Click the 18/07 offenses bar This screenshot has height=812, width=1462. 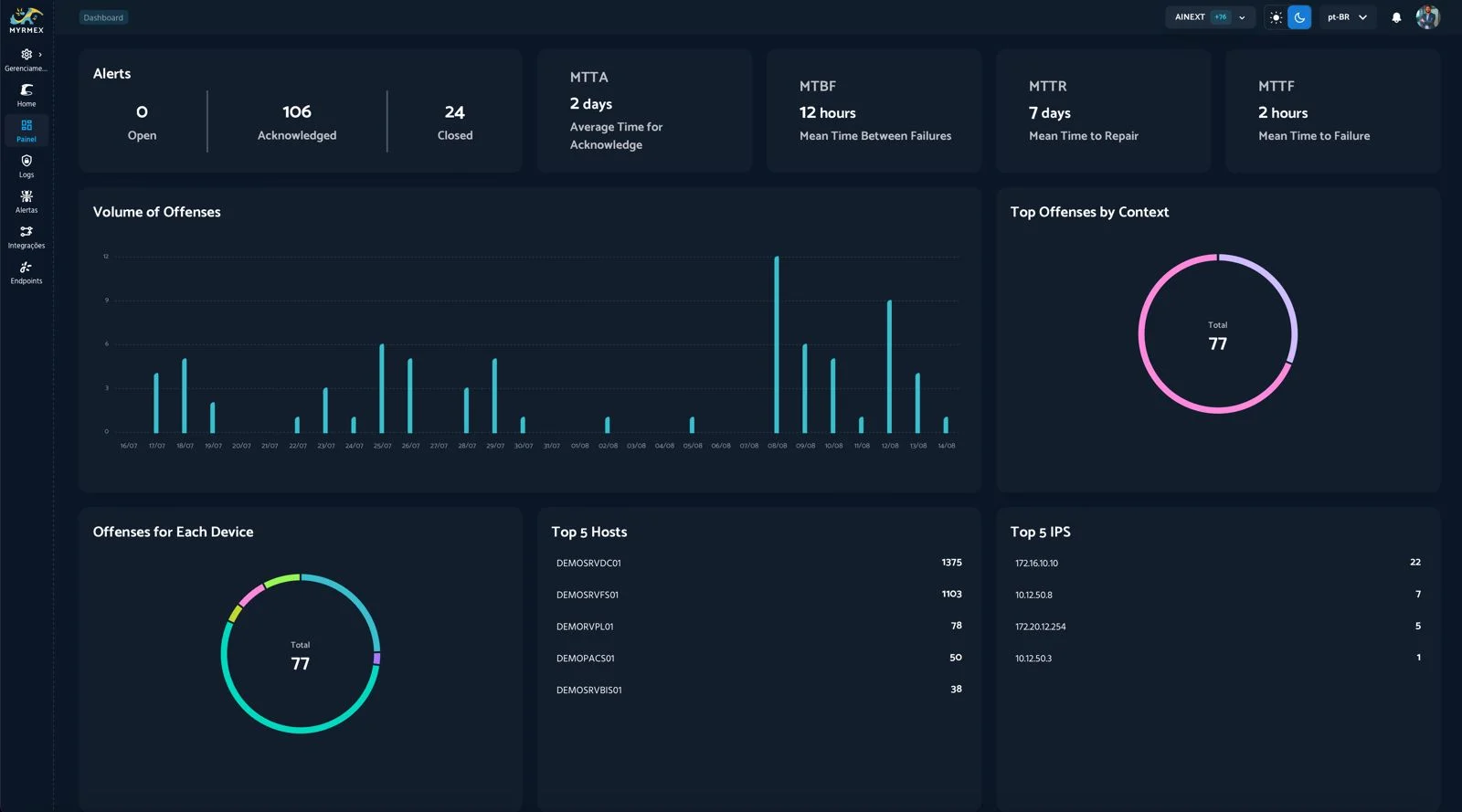[185, 395]
